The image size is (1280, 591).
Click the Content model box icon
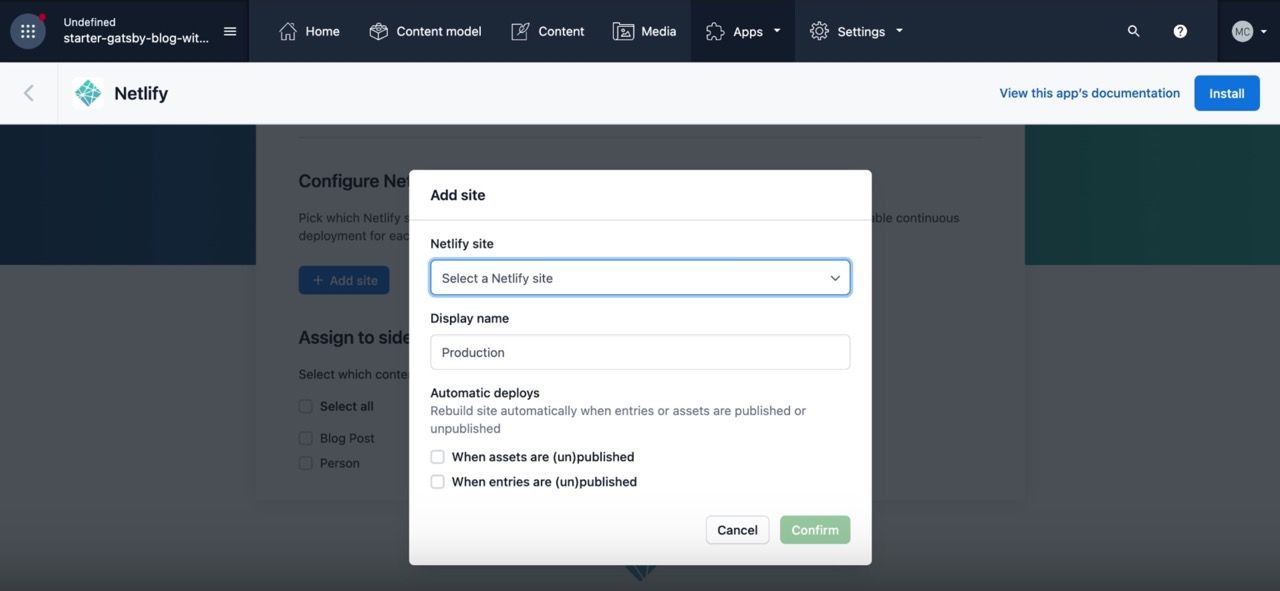(x=378, y=31)
